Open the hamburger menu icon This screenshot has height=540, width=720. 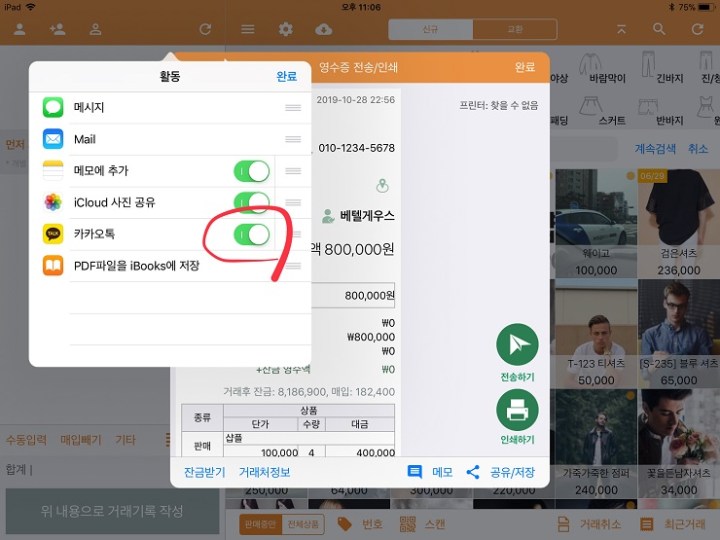point(247,29)
